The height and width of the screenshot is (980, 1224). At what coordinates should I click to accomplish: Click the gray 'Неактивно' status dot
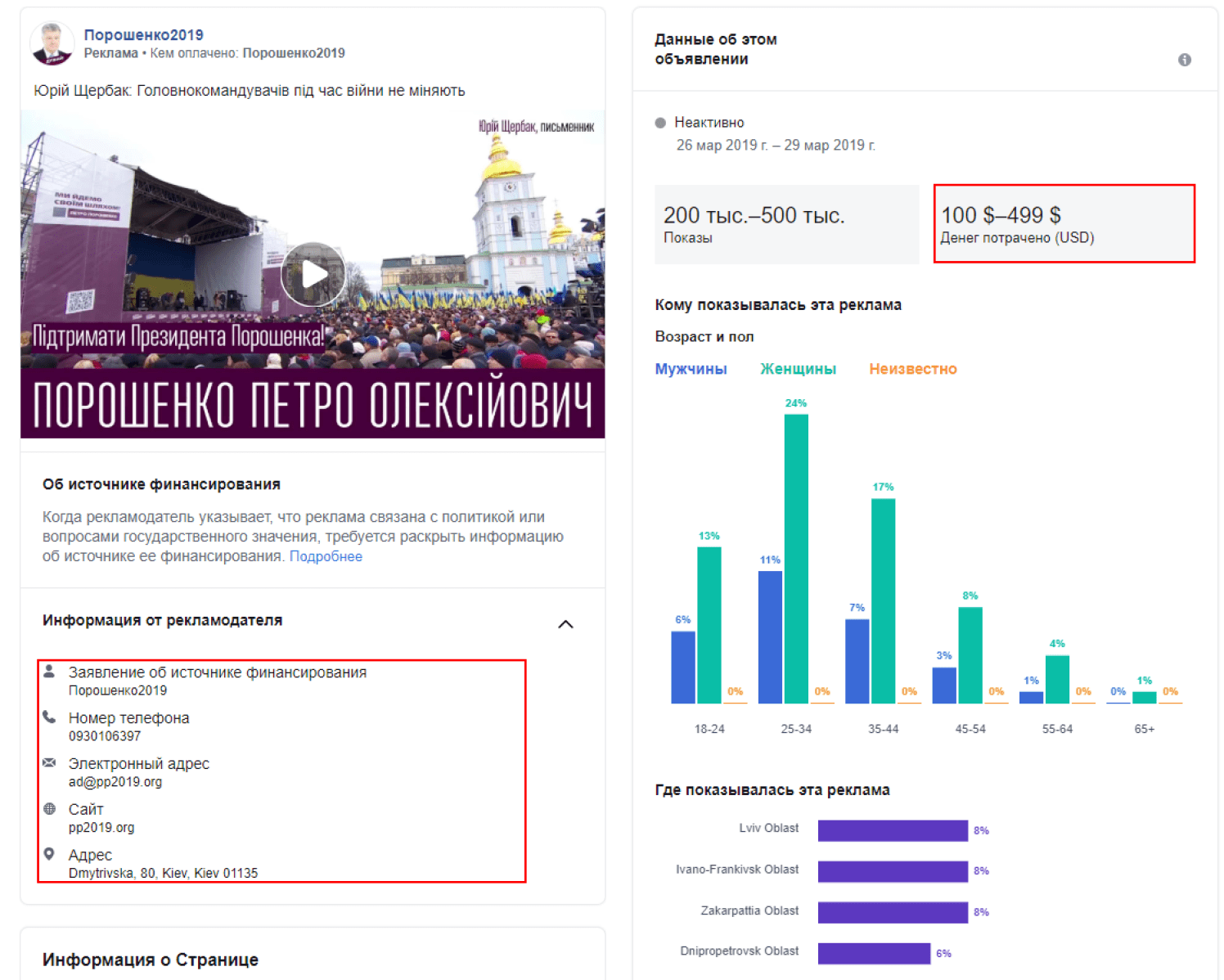660,123
